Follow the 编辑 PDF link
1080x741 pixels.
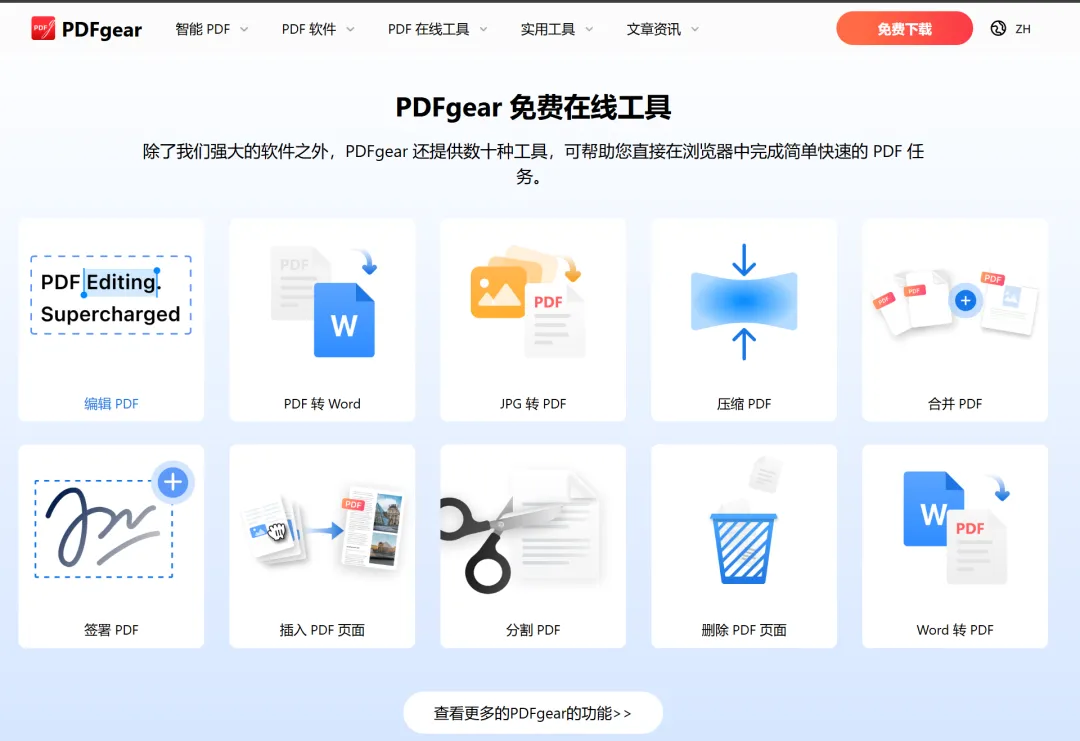click(x=111, y=404)
